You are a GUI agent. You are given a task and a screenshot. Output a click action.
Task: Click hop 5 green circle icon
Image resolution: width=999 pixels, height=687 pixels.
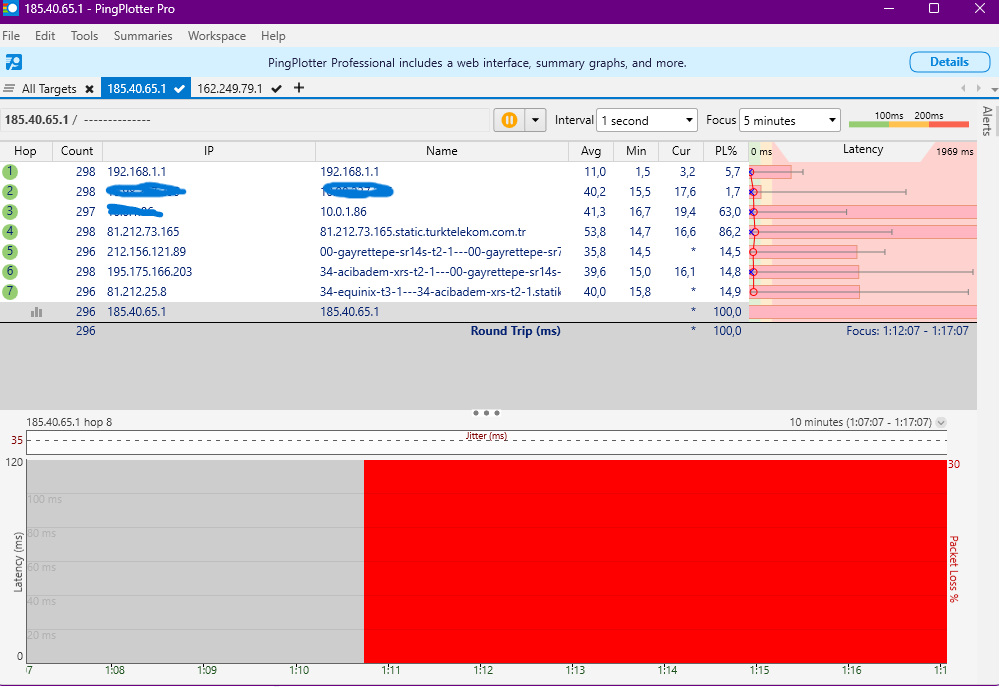pyautogui.click(x=10, y=251)
